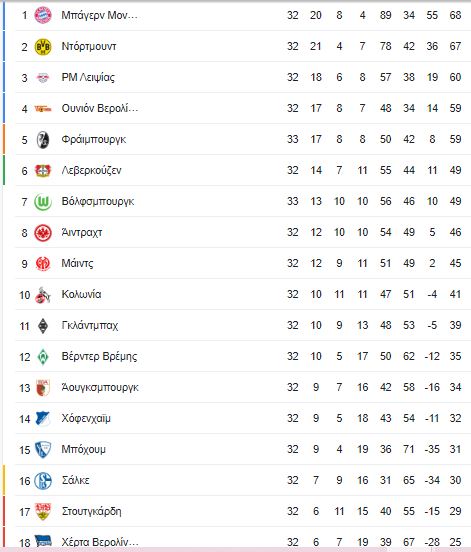
Task: Open the Ουνιόν Βερολί… team name
Action: [x=100, y=108]
